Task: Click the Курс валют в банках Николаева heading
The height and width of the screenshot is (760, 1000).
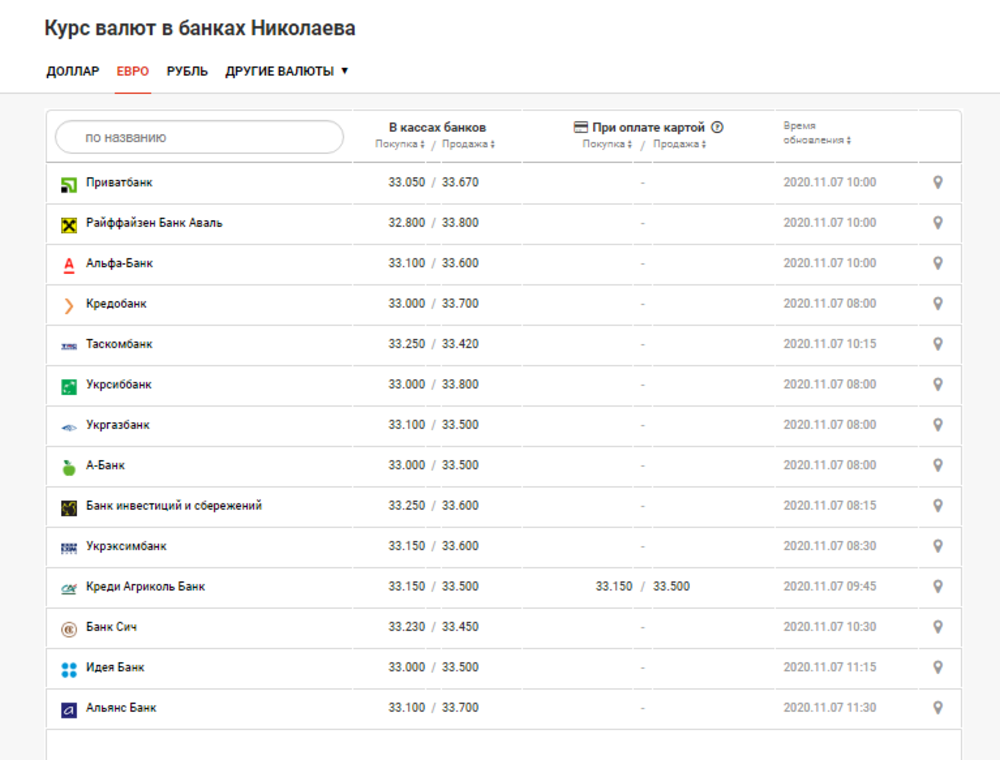Action: tap(200, 28)
